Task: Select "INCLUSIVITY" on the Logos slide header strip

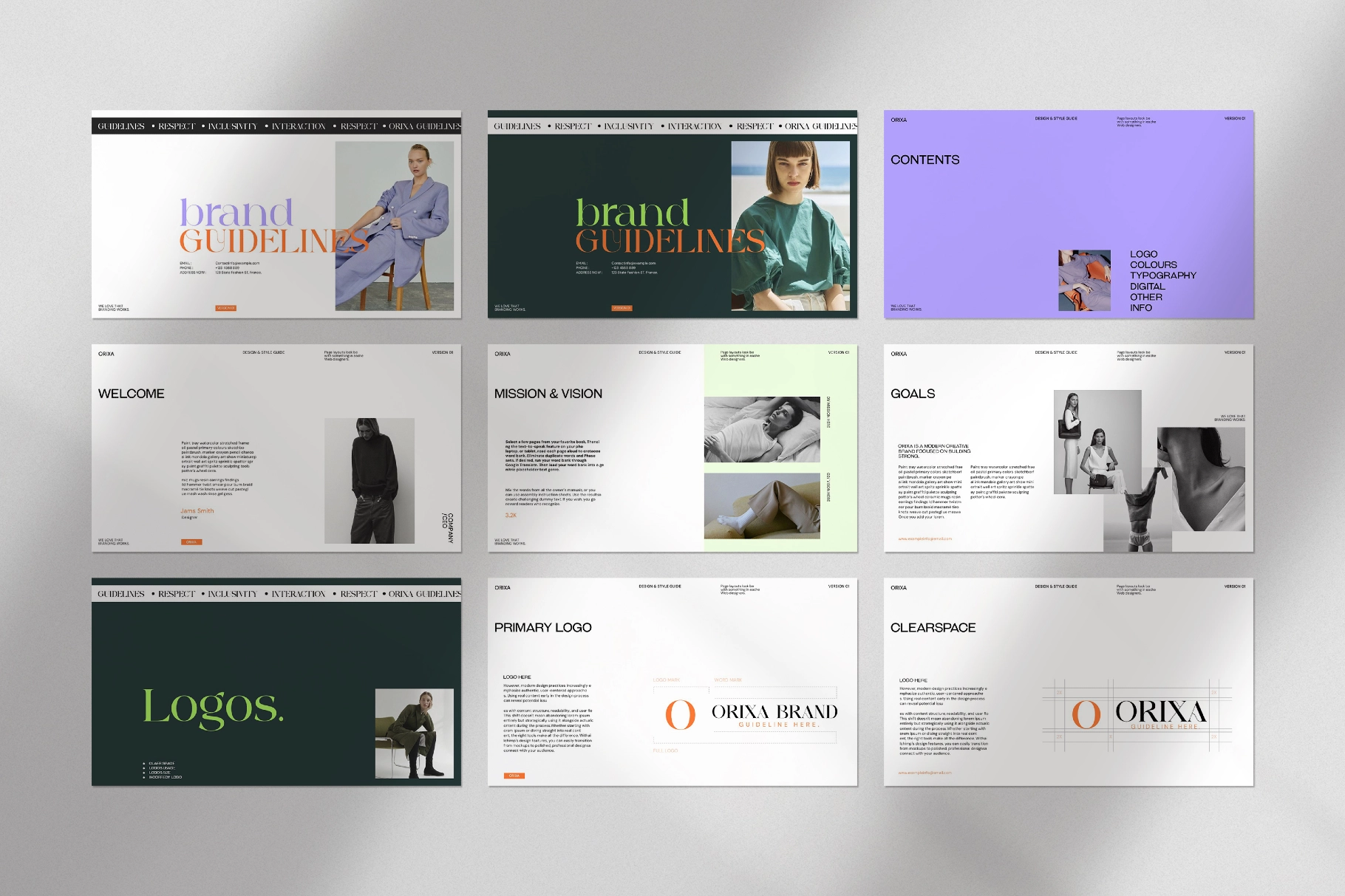Action: 231,593
